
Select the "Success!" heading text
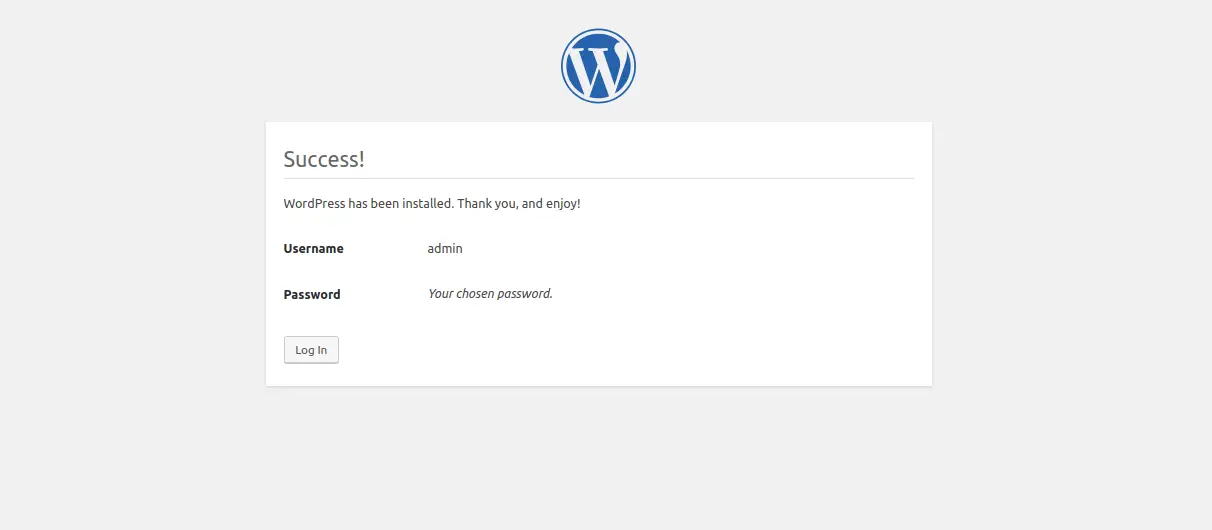point(324,159)
